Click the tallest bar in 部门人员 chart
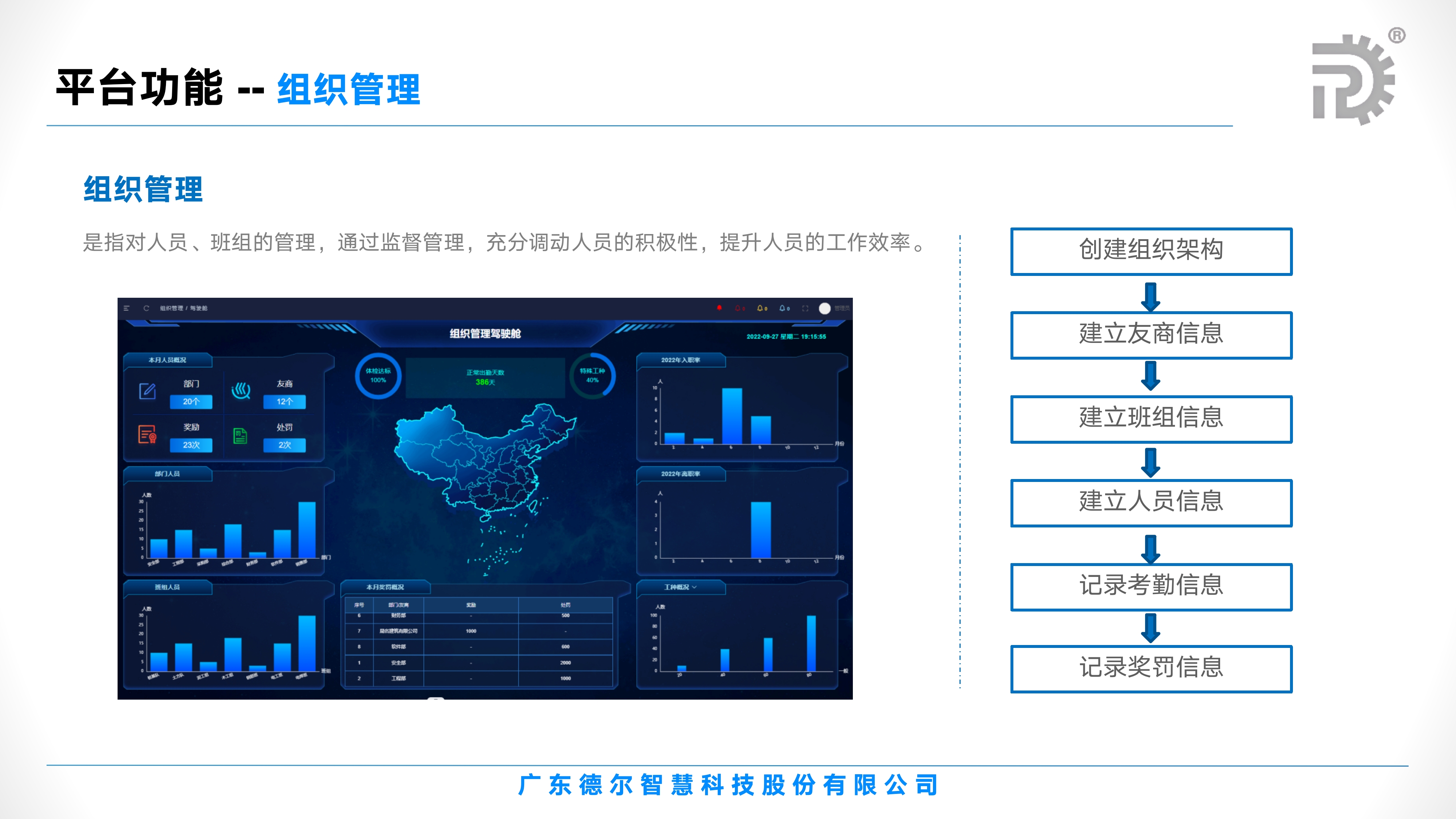 click(x=307, y=530)
